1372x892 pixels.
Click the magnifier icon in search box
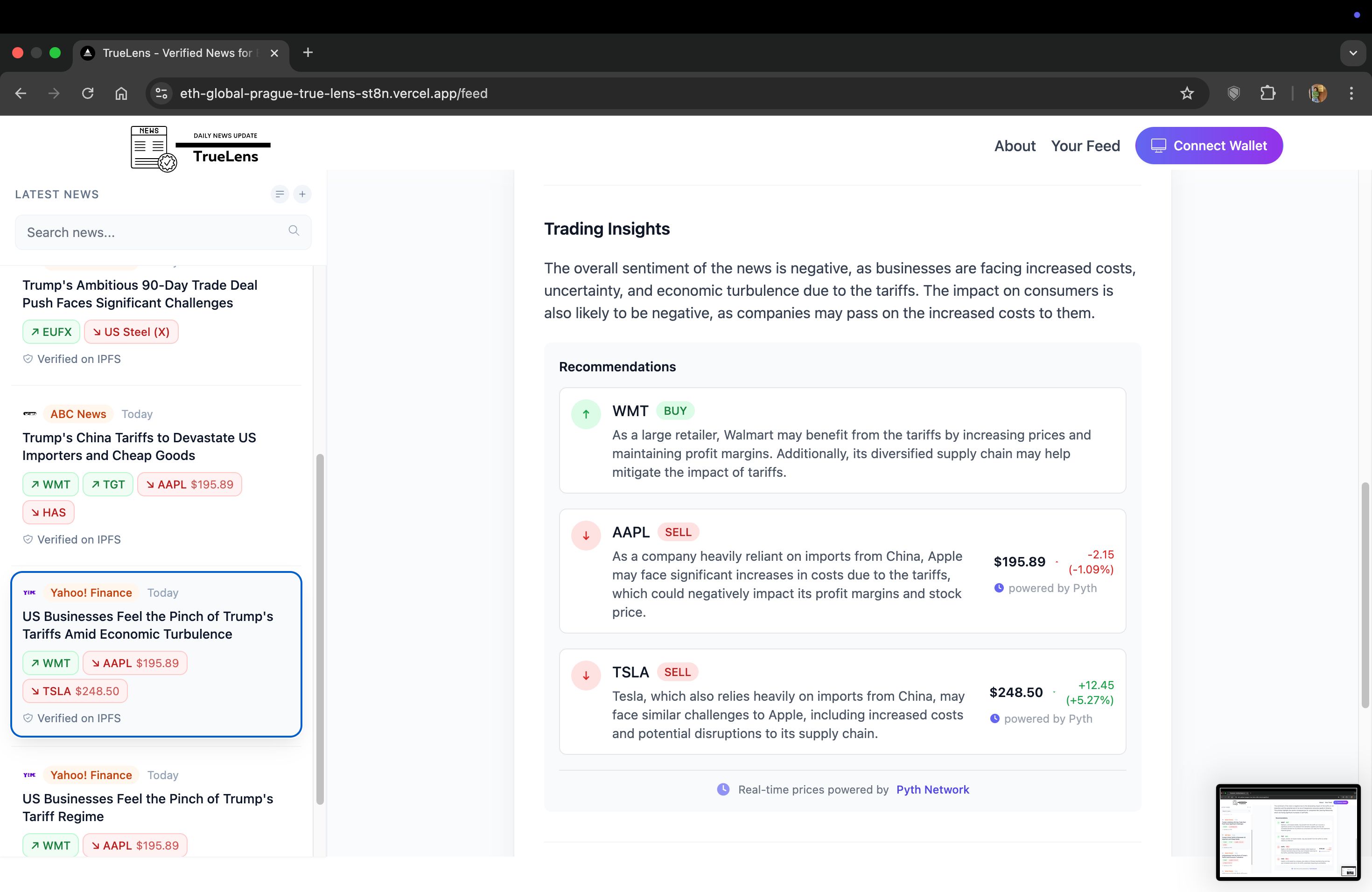click(x=294, y=230)
